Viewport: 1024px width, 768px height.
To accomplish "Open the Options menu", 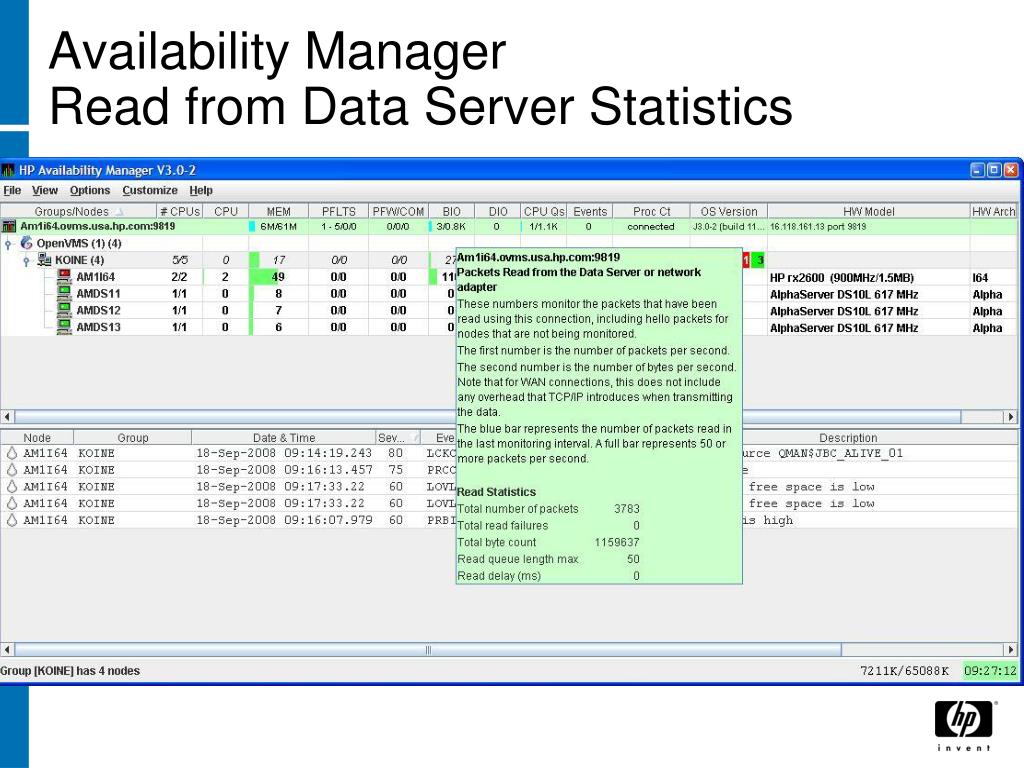I will pos(89,191).
